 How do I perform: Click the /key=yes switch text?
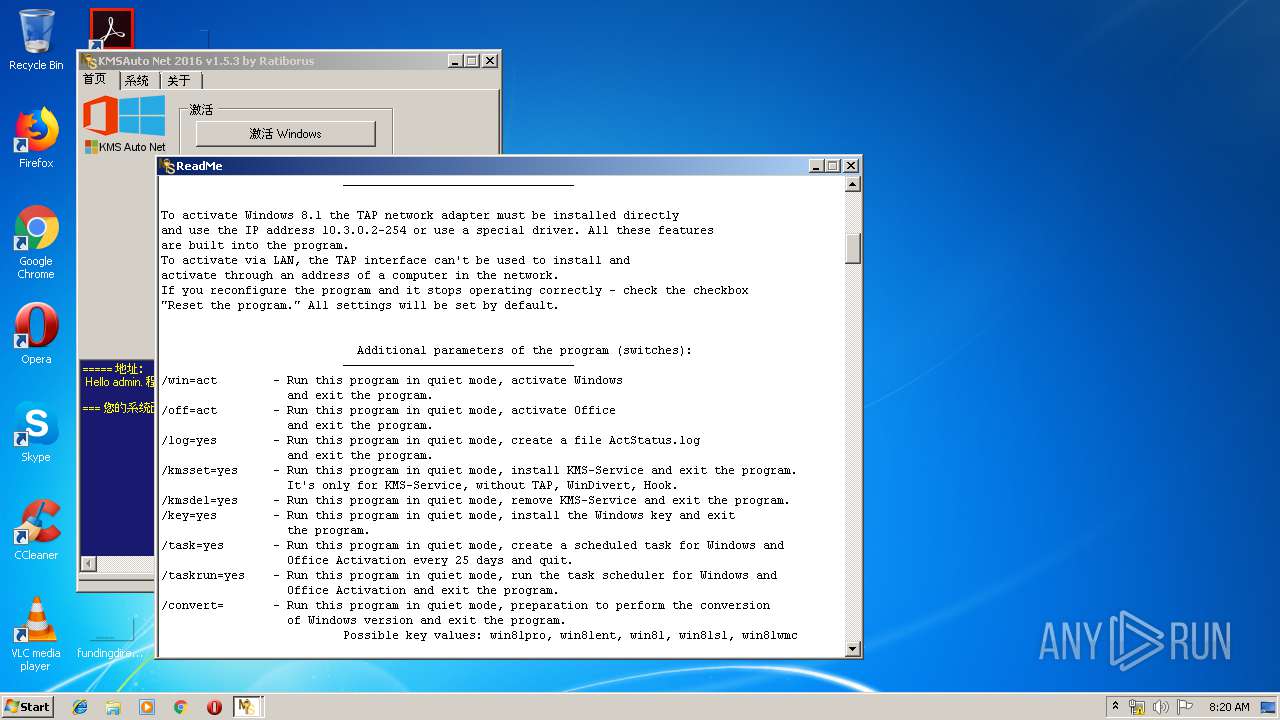coord(189,515)
